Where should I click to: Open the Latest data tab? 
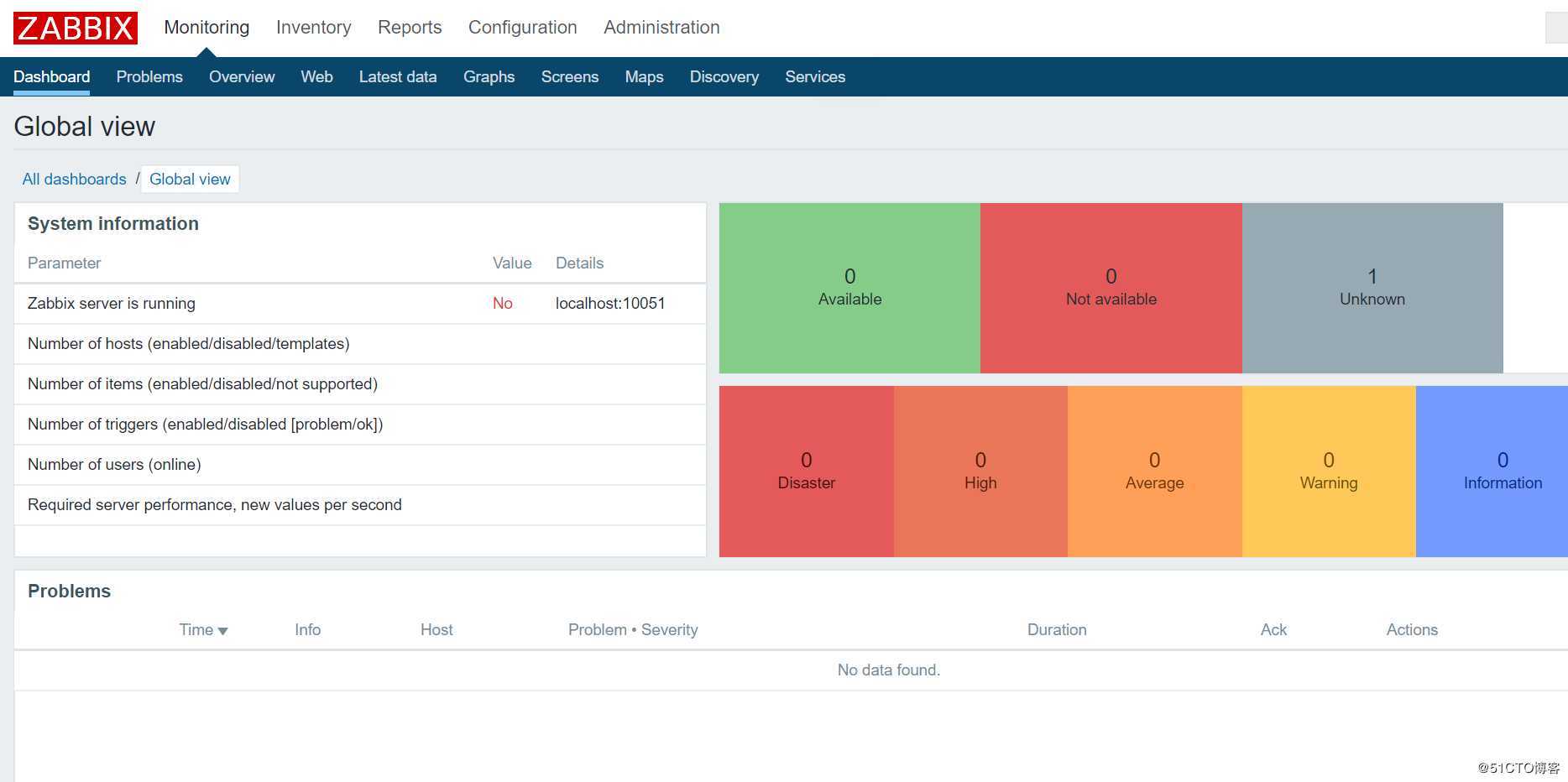pyautogui.click(x=398, y=76)
